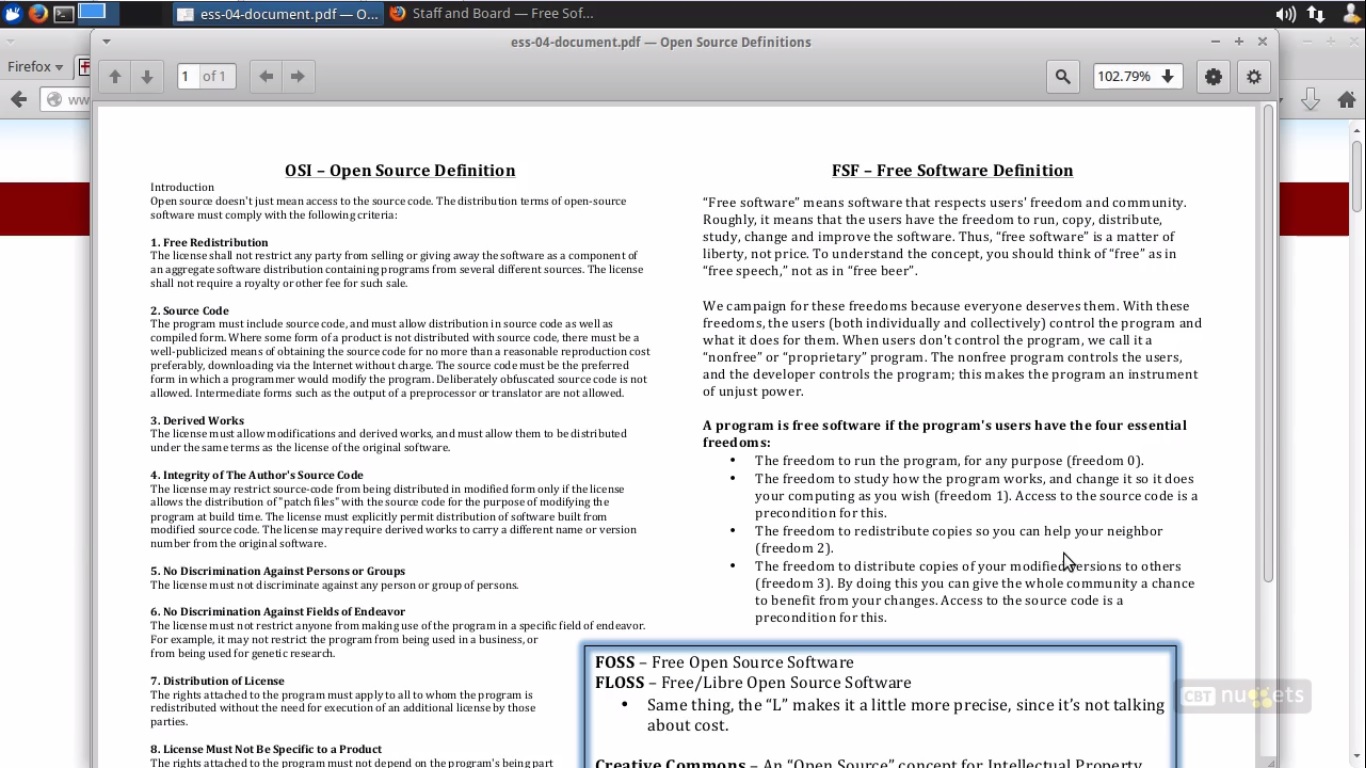Go to previous page using the up arrow
1366x768 pixels.
(x=115, y=77)
